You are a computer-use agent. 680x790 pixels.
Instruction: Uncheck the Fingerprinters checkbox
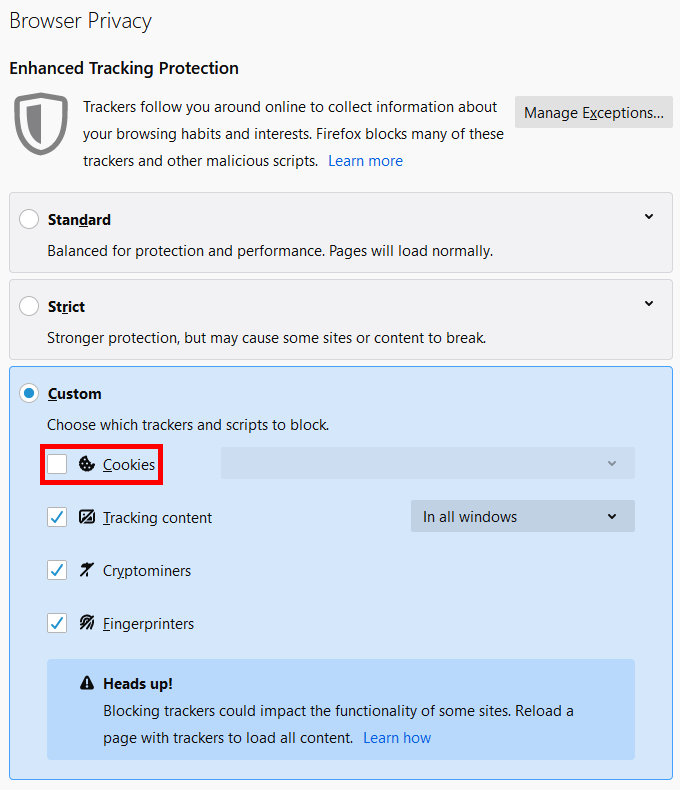57,623
